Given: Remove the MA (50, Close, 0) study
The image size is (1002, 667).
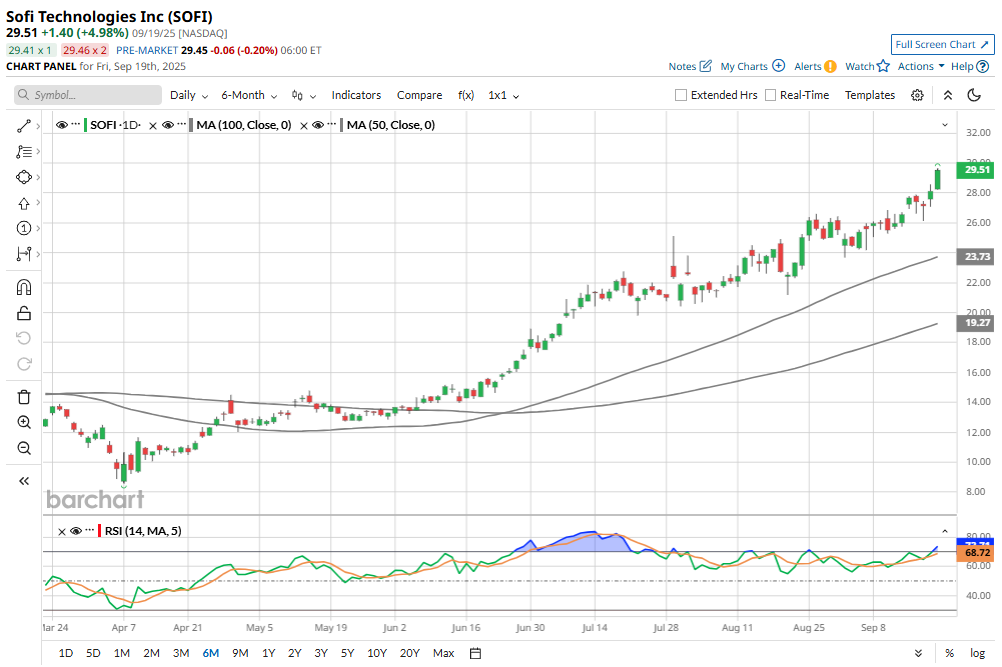Looking at the screenshot, I should (x=304, y=126).
